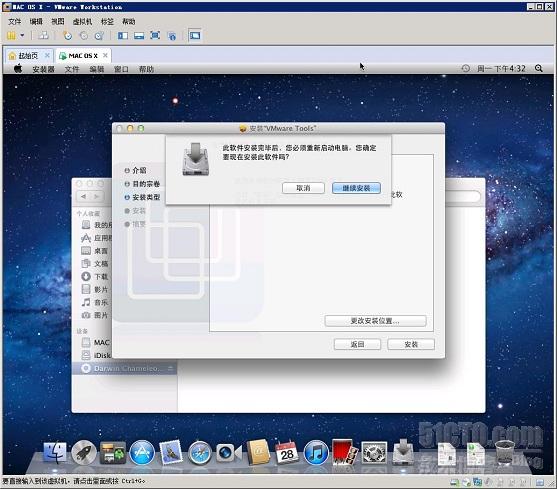Open iCal calendar from the Dock
This screenshot has width=557, height=489.
pyautogui.click(x=287, y=452)
